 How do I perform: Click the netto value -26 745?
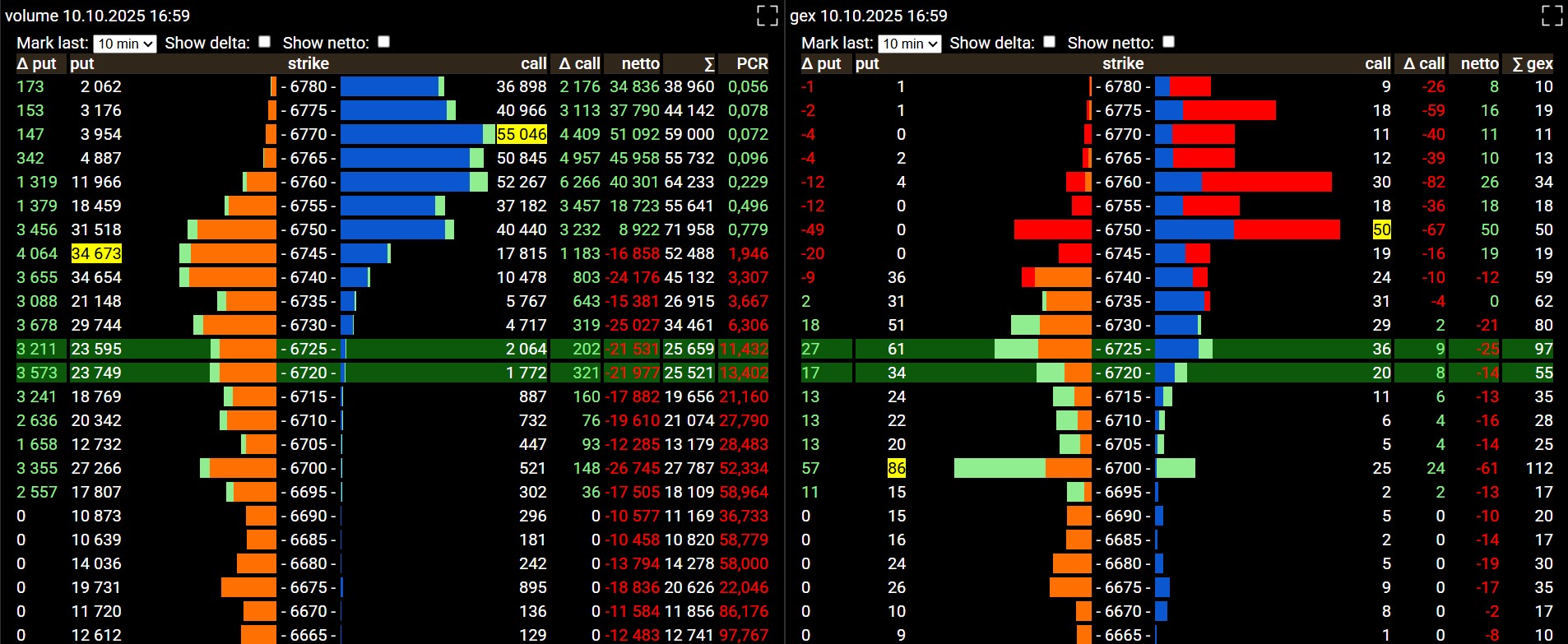[x=633, y=468]
